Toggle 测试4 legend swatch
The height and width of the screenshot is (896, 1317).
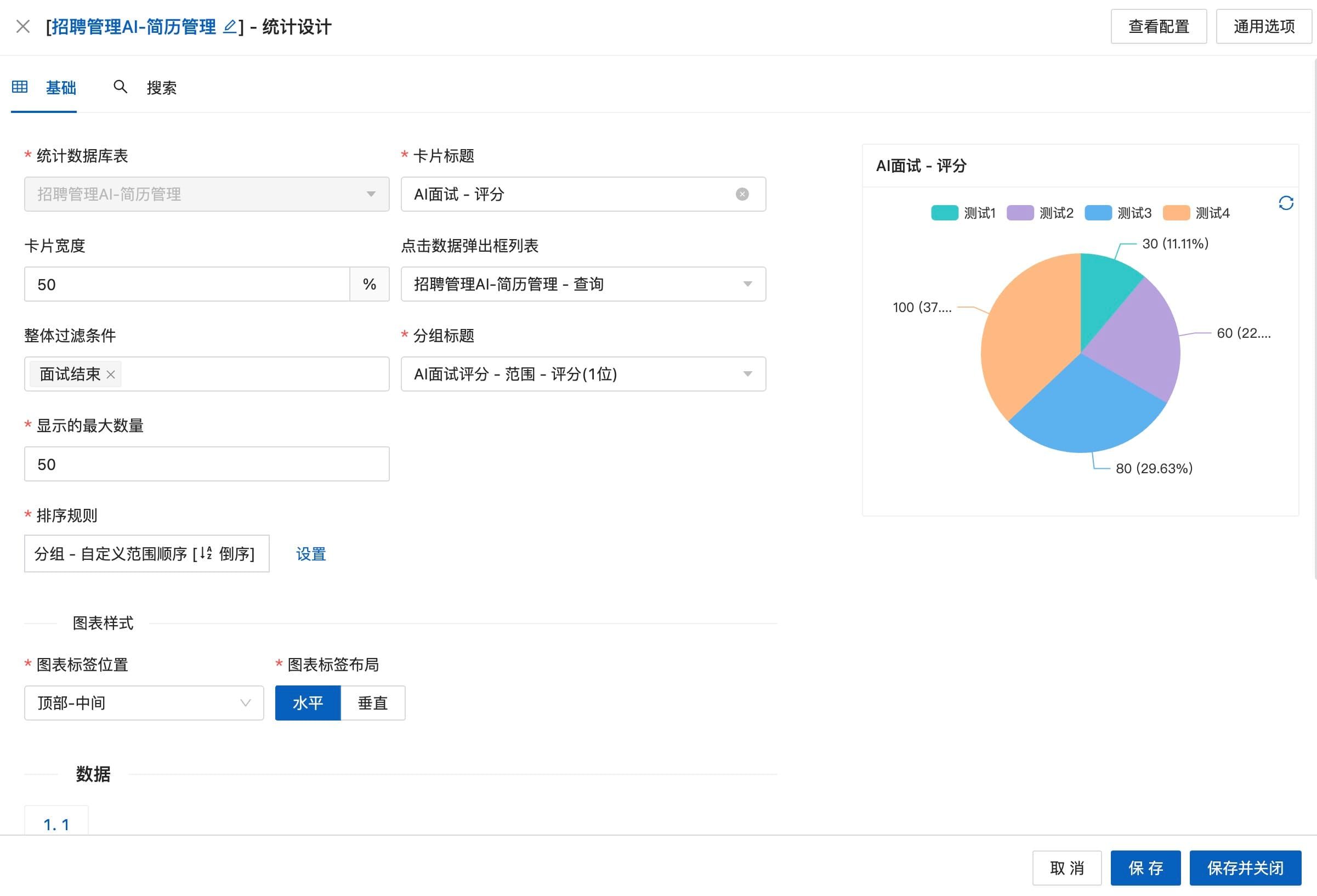point(1176,213)
